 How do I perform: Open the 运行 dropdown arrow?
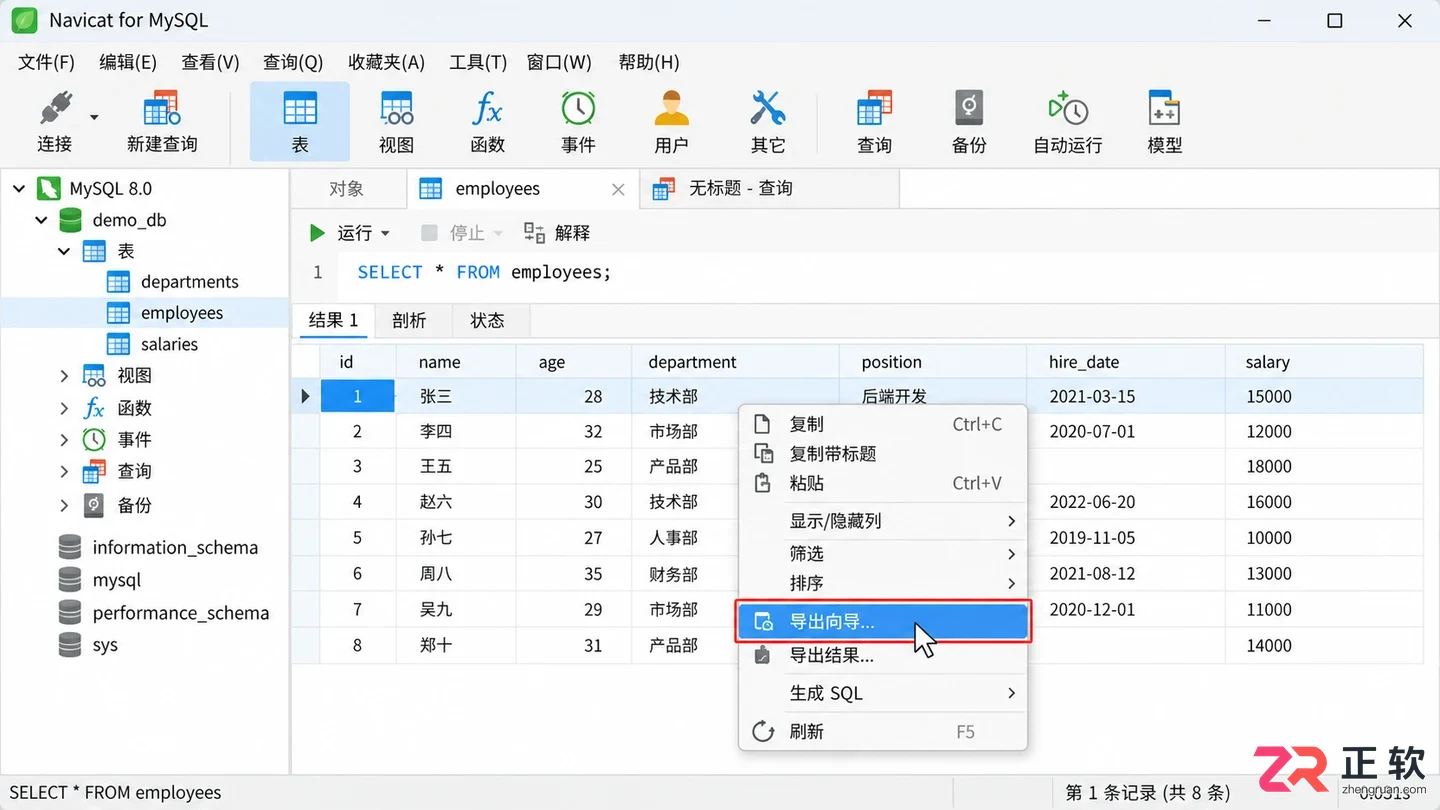point(385,234)
